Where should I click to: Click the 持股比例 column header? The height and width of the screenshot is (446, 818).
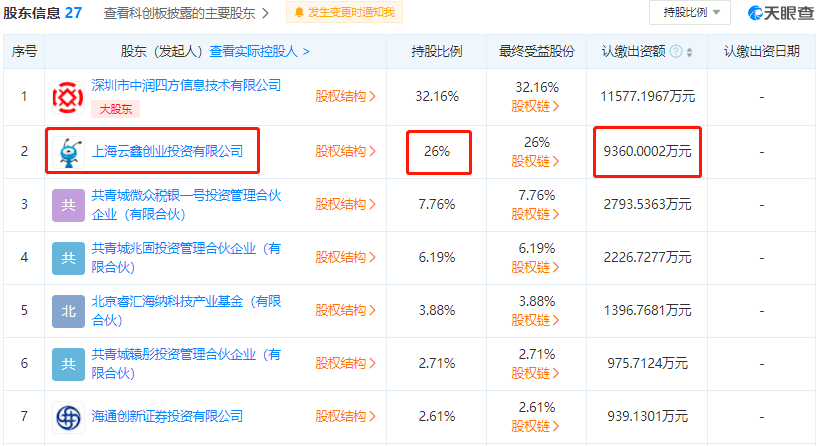tap(437, 51)
